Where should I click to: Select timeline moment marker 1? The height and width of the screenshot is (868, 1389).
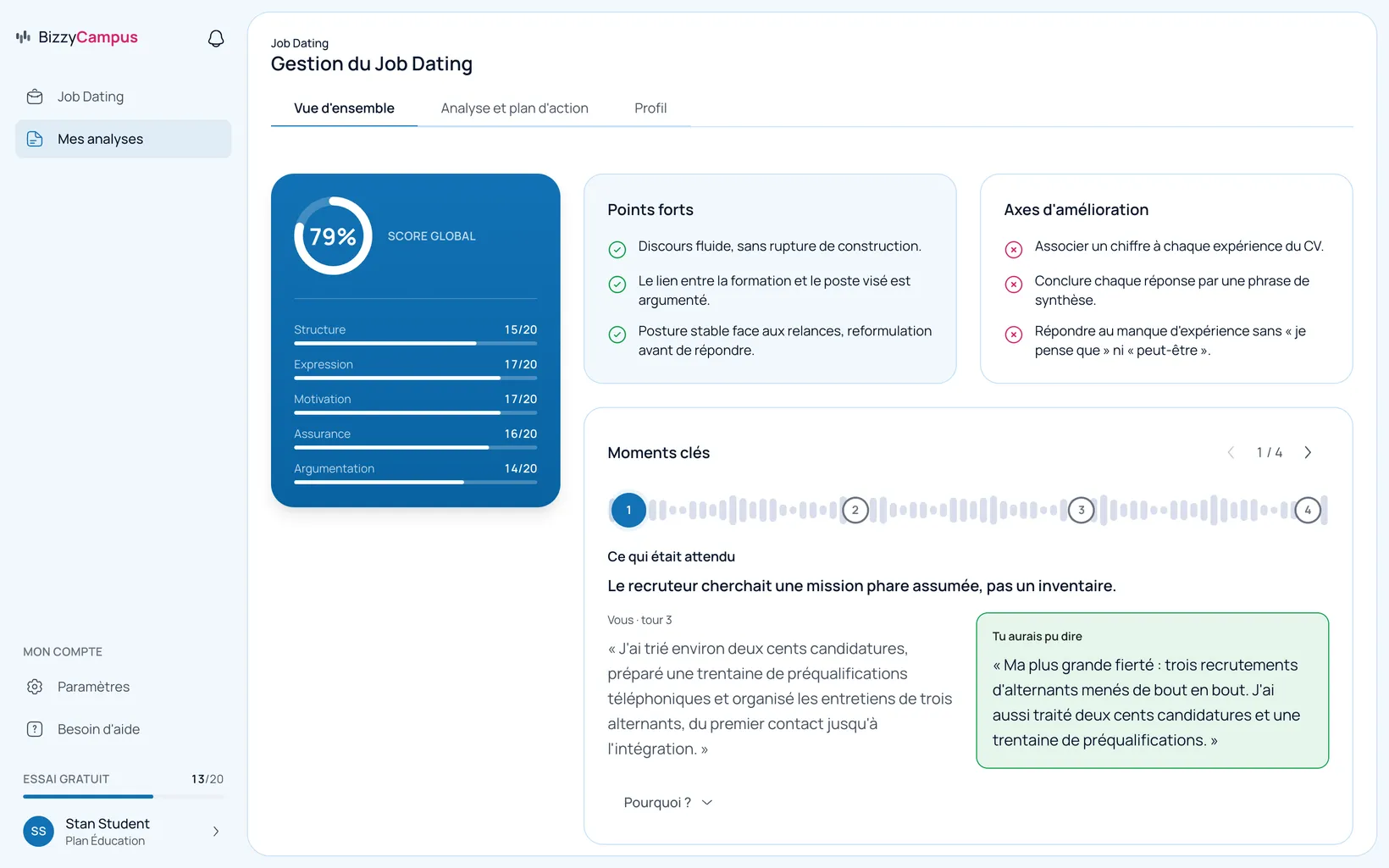628,510
